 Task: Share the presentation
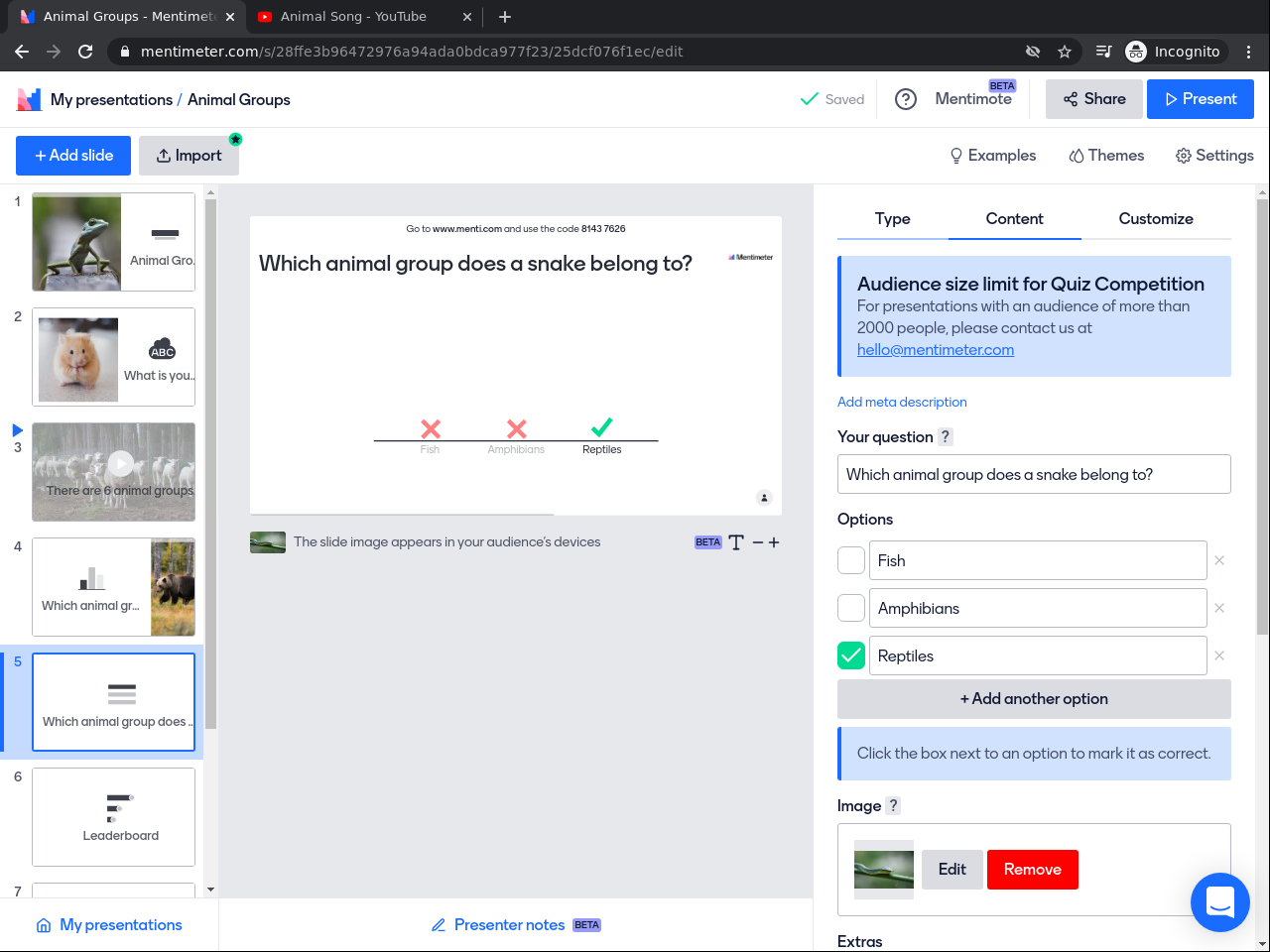coord(1094,99)
